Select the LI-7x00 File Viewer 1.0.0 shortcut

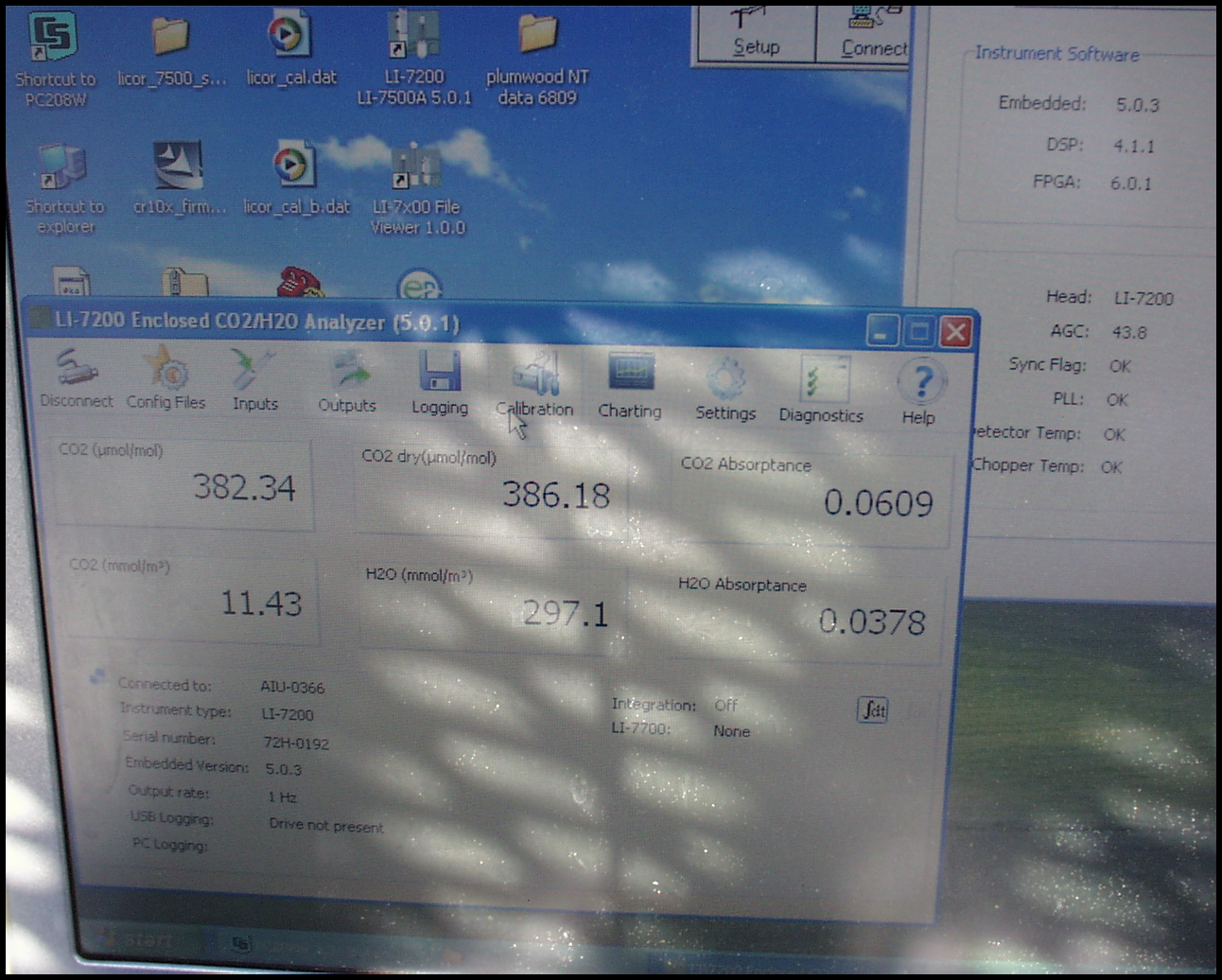(x=416, y=188)
